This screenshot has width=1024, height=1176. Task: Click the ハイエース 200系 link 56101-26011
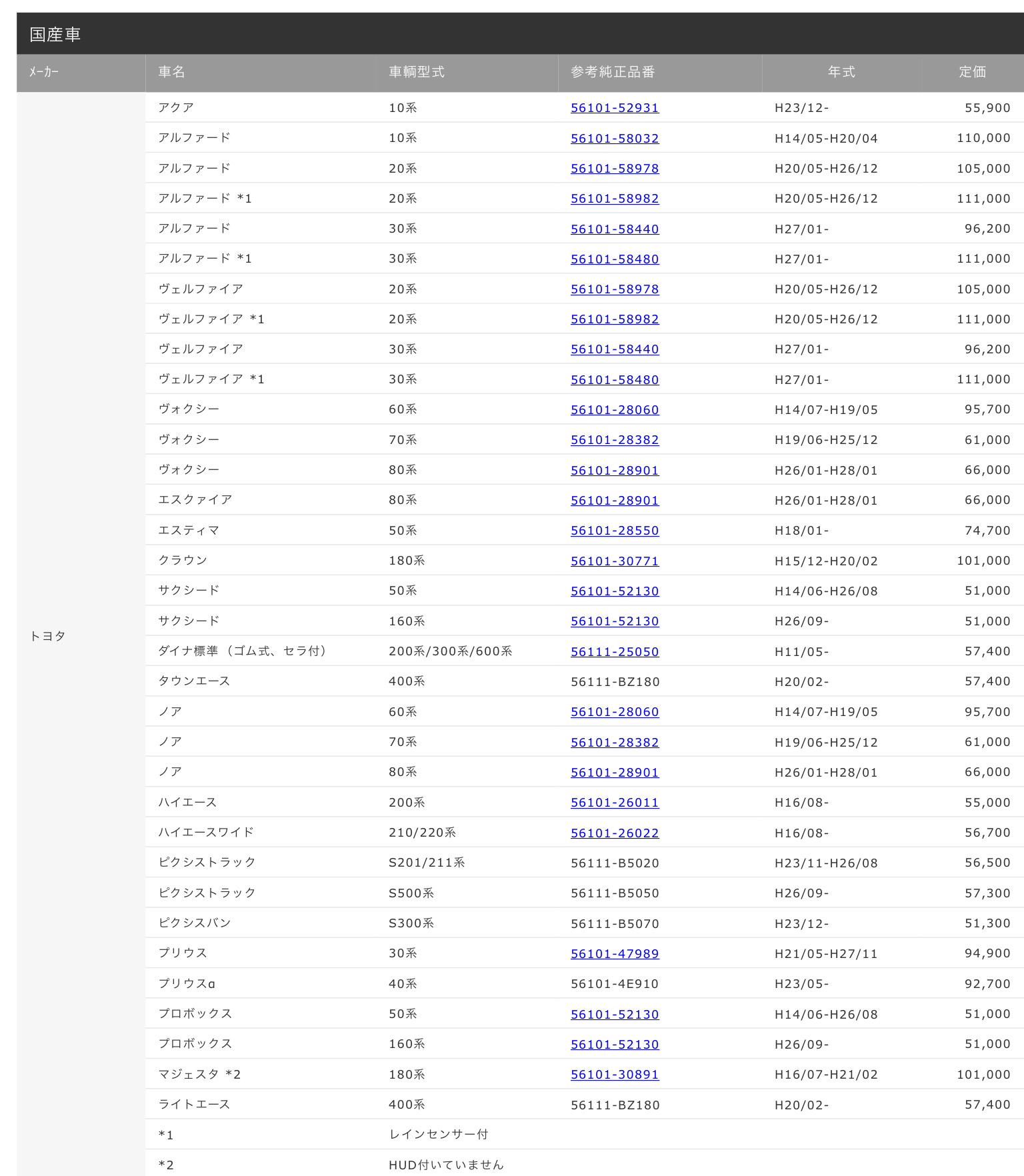pos(614,803)
